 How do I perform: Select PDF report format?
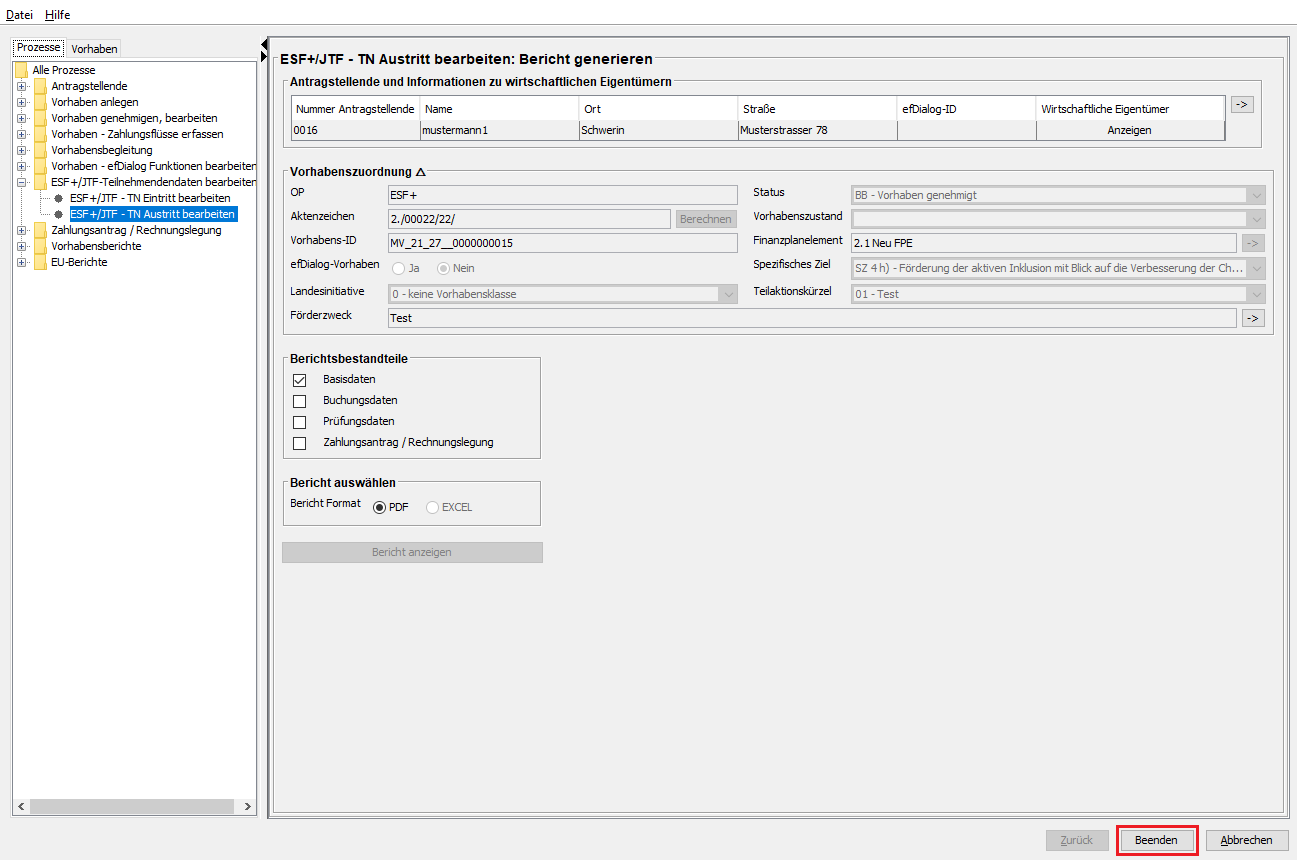click(x=380, y=507)
